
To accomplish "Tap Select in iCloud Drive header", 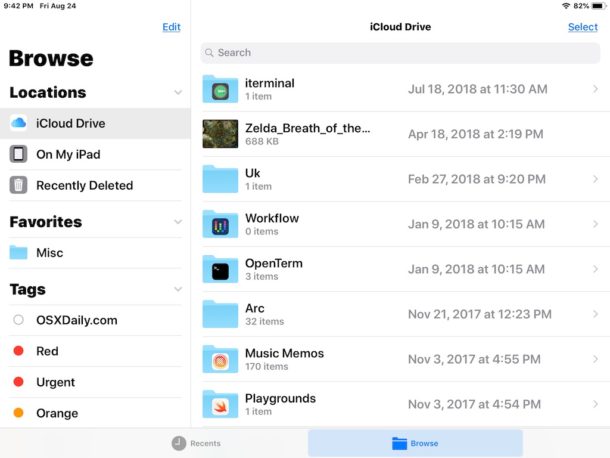I will click(x=583, y=27).
